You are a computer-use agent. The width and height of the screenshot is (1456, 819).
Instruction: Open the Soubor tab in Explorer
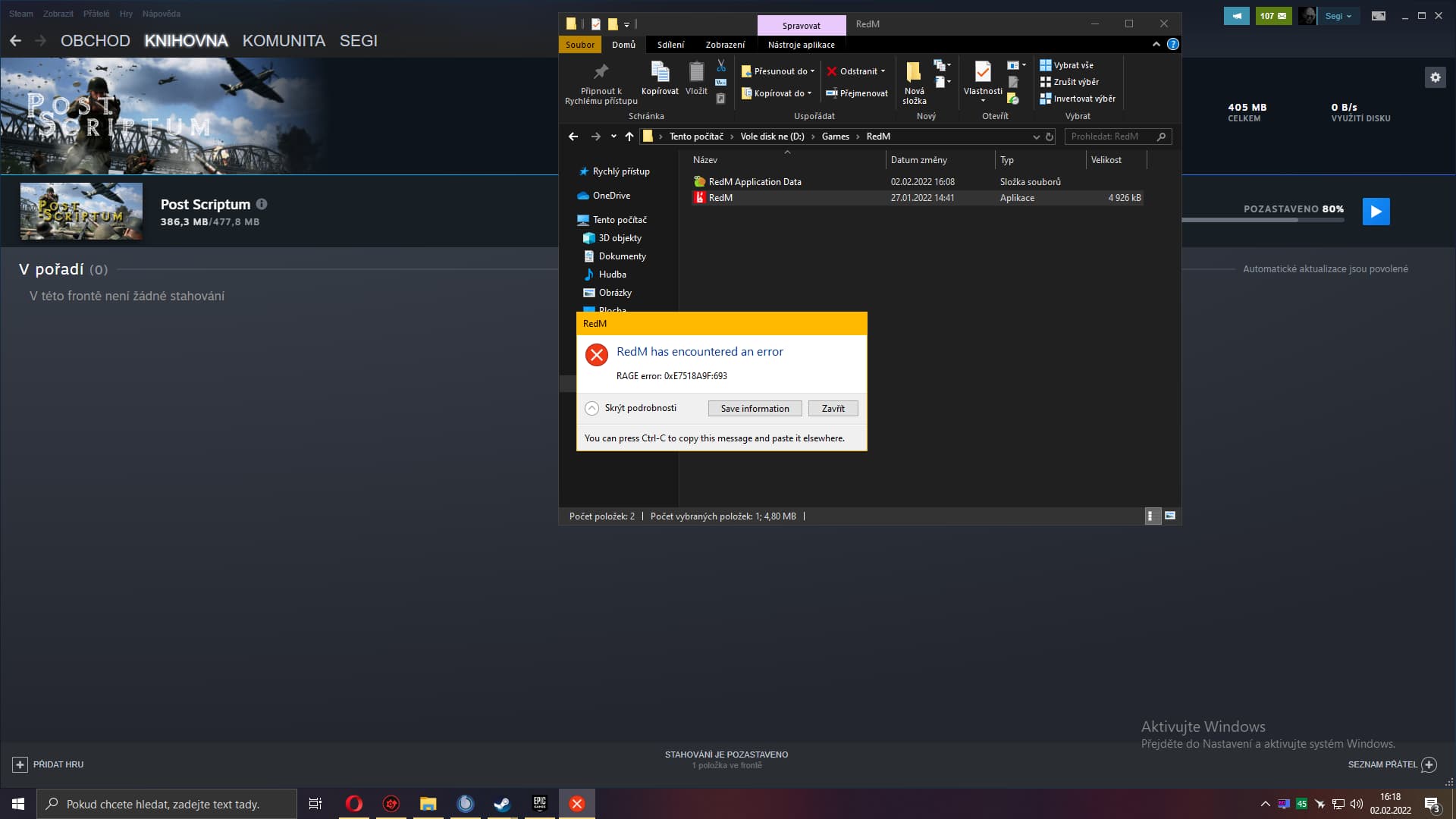tap(580, 45)
